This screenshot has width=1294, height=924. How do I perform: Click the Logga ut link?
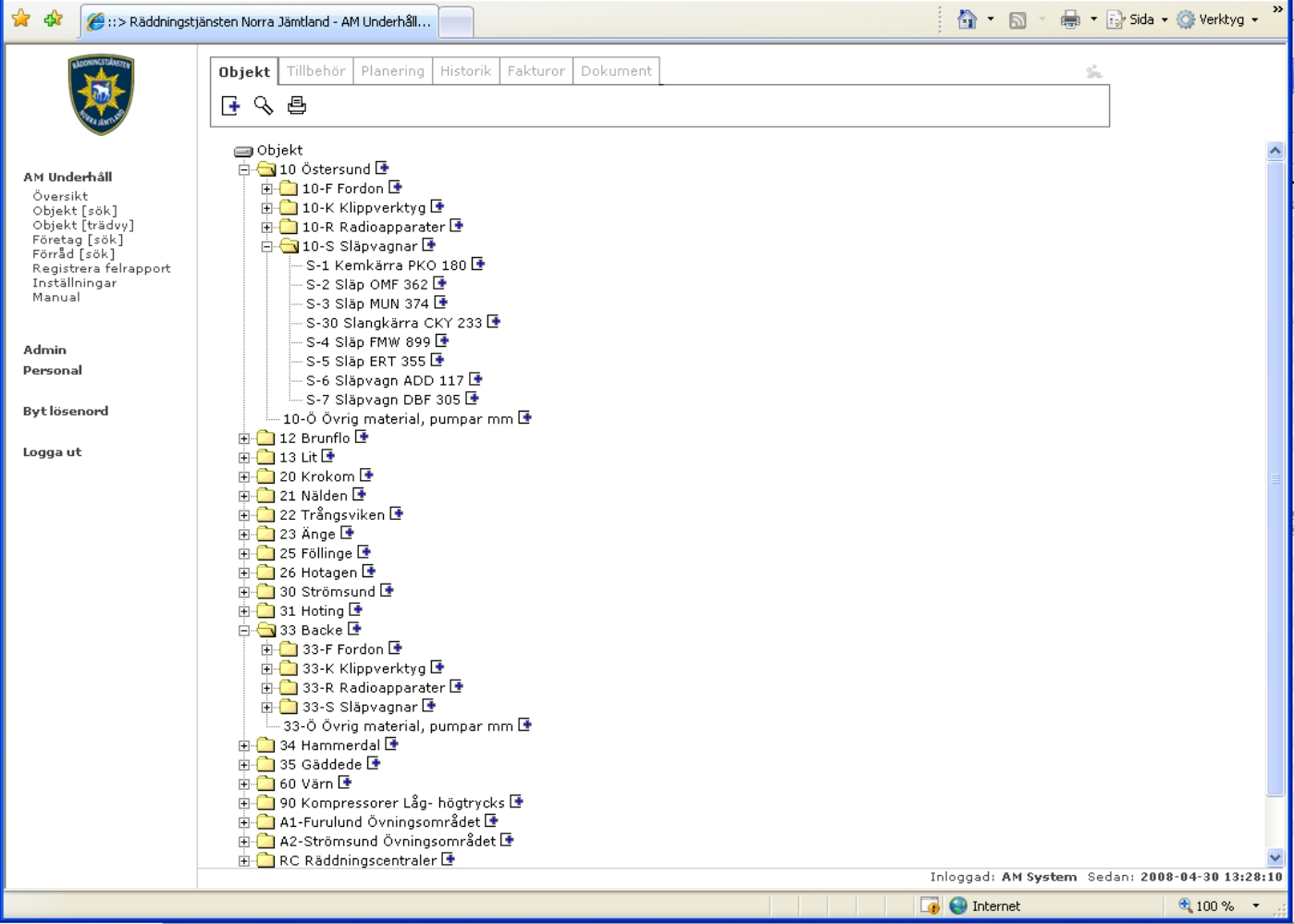point(52,452)
